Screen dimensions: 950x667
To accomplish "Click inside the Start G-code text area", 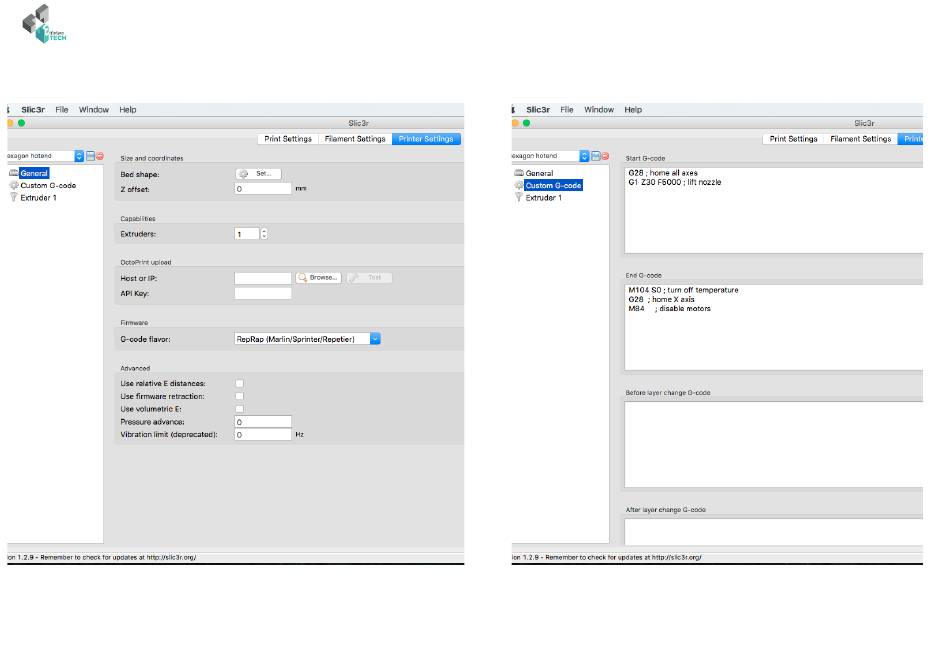I will coord(774,210).
